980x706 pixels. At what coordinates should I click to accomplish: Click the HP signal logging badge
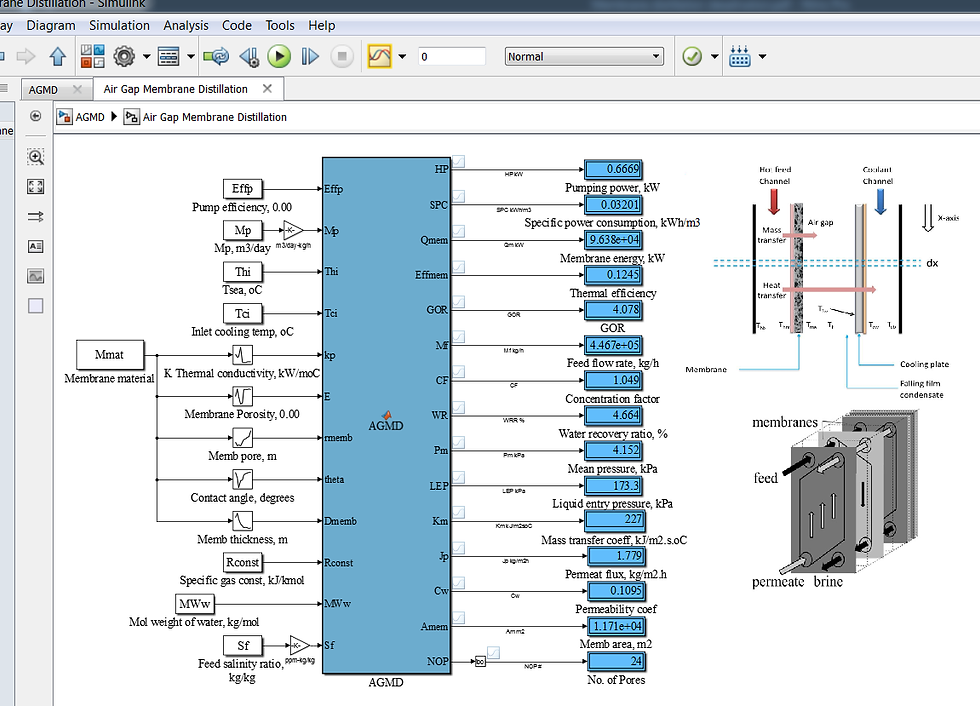pos(459,162)
